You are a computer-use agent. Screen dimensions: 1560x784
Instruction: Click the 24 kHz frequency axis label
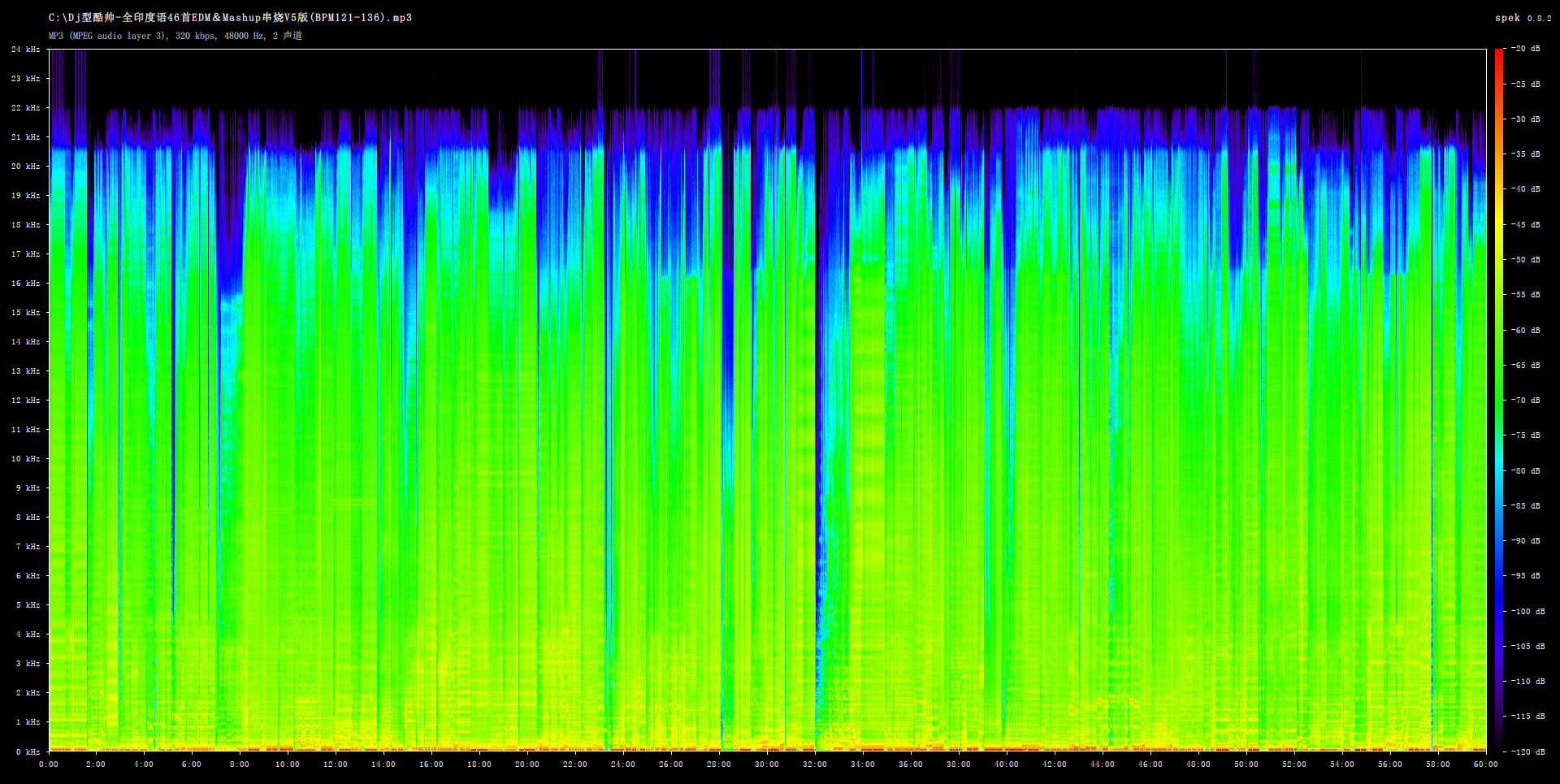tap(25, 50)
